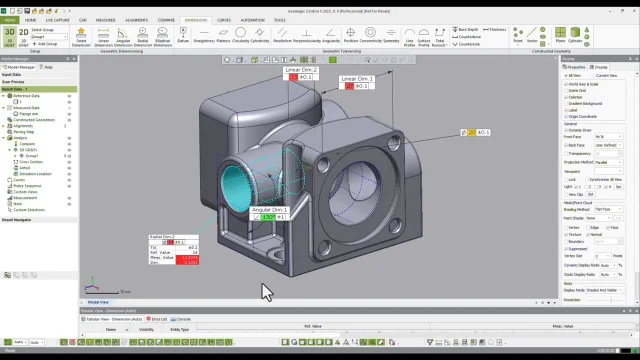Collapse the Analysis tree node

(x=4, y=138)
